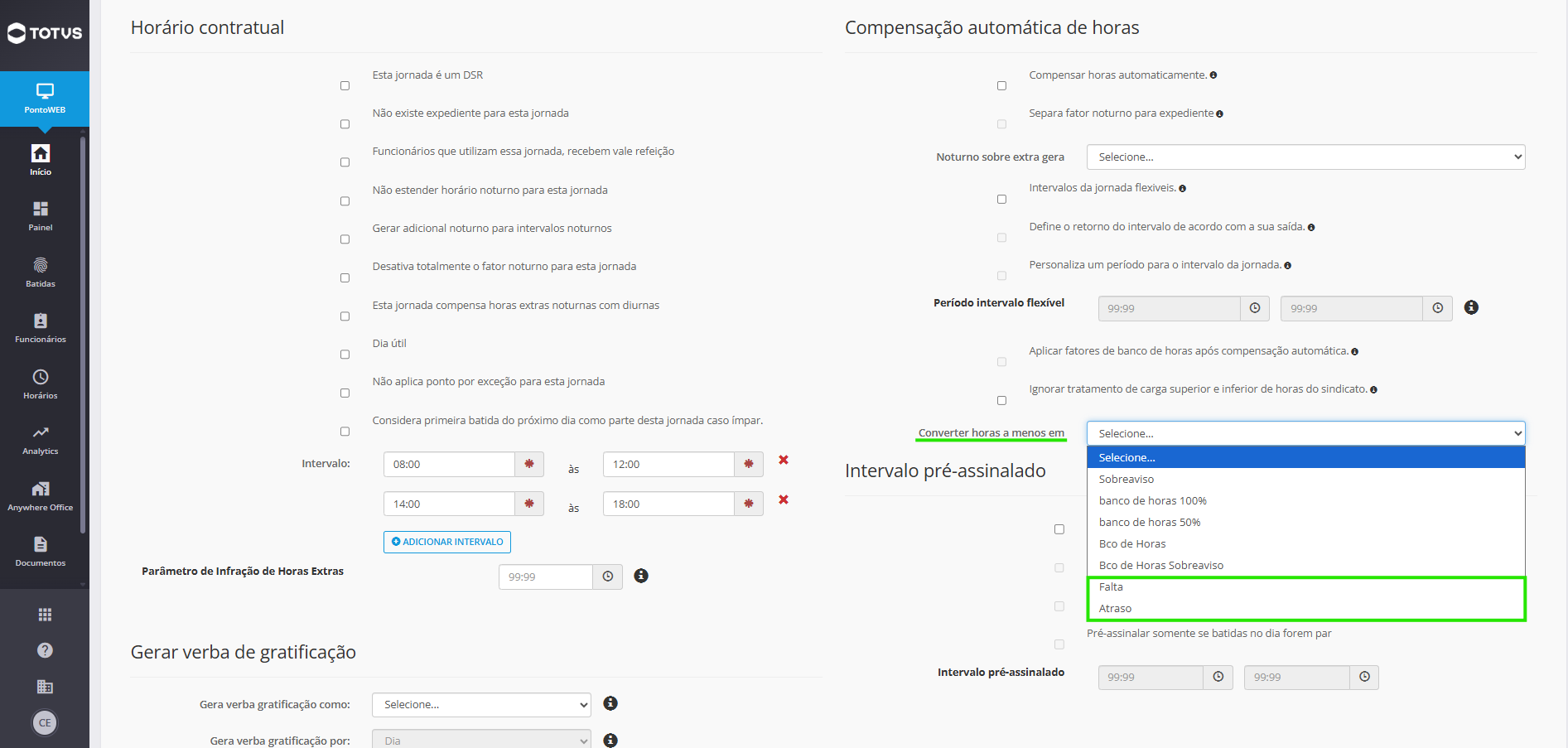Select 'Bco de Horas Sobreaviso' option

(1306, 565)
